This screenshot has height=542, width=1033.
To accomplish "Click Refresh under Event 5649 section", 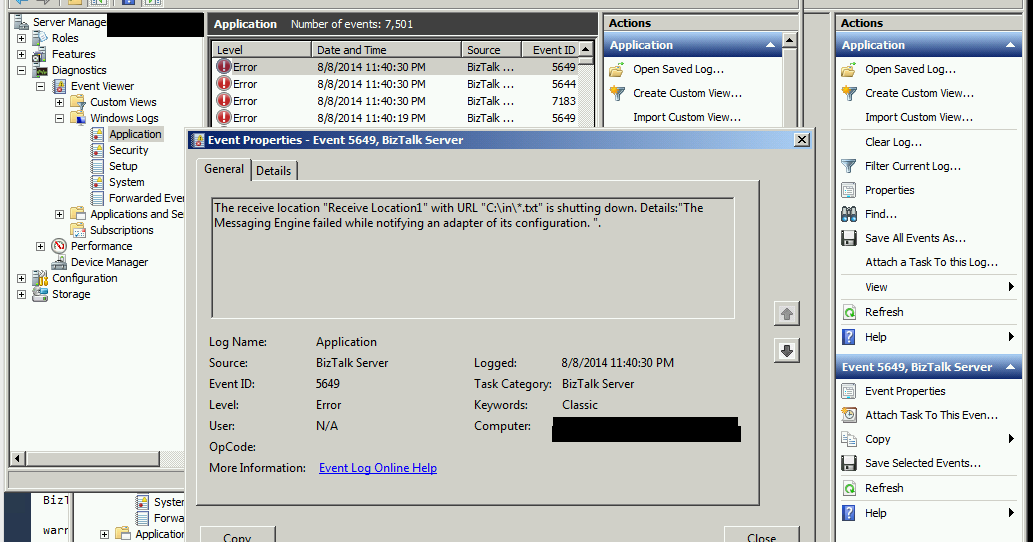I will click(884, 488).
